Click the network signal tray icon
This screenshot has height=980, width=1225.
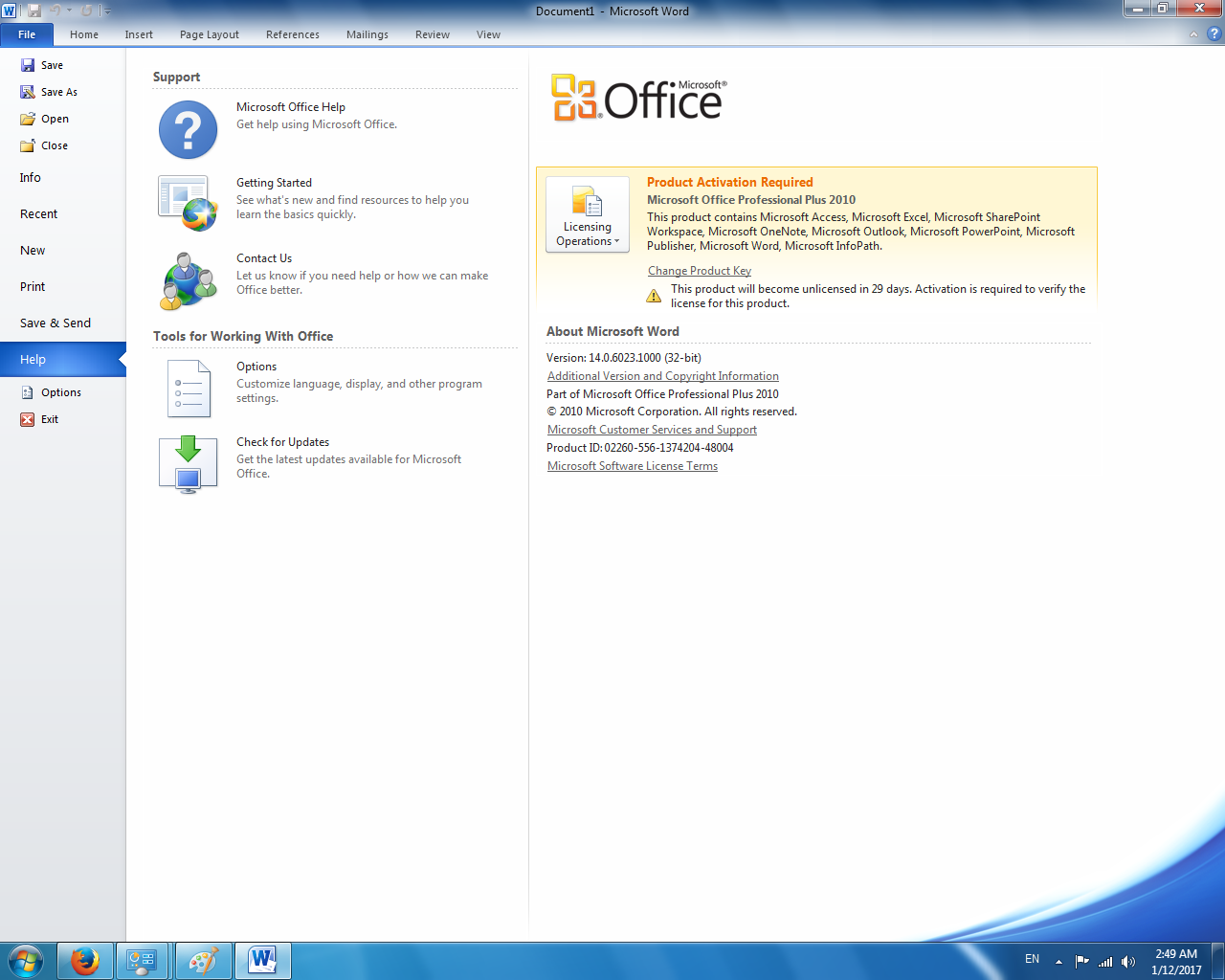(x=1105, y=962)
